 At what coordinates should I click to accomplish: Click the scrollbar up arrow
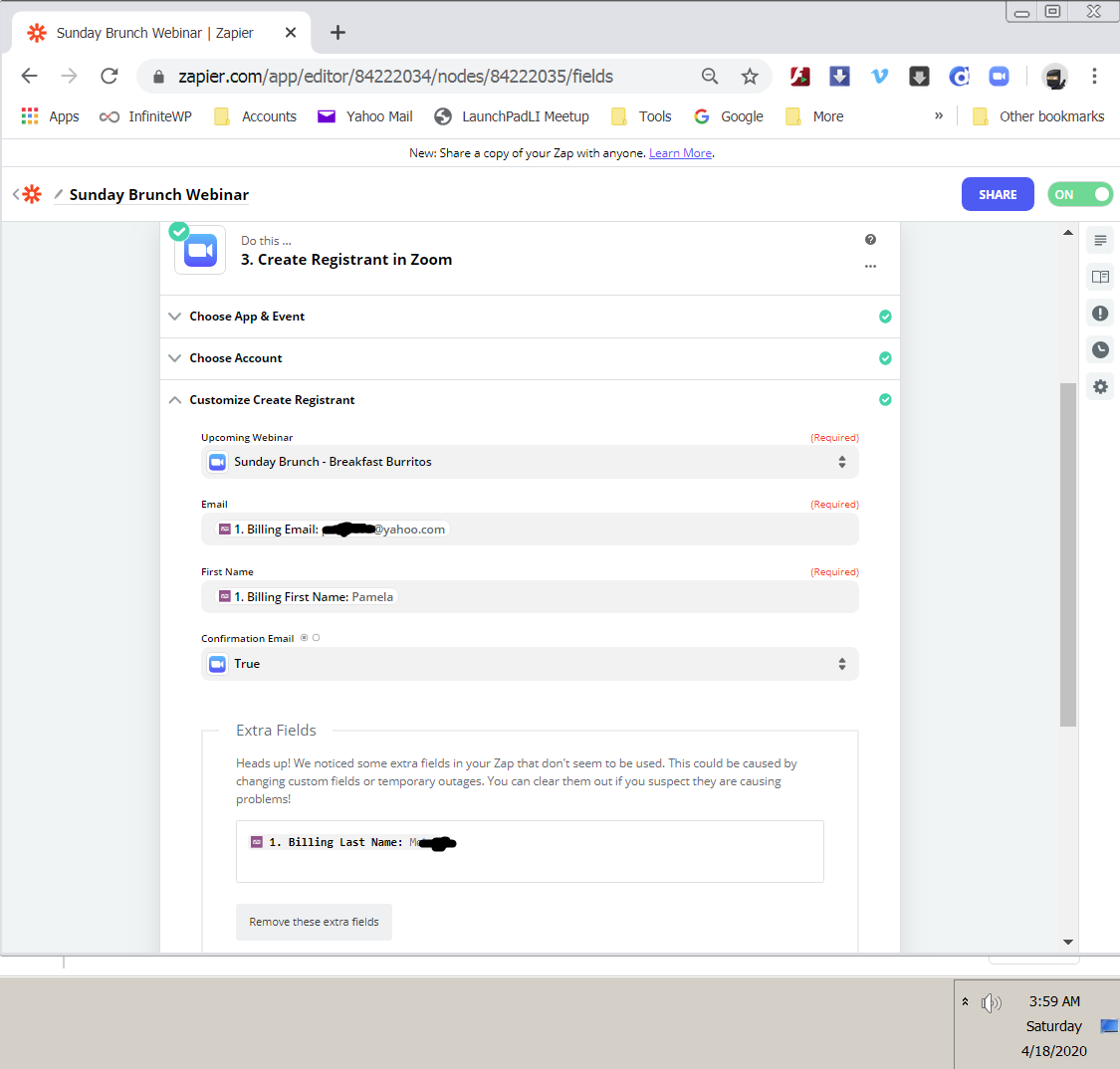coord(1068,233)
